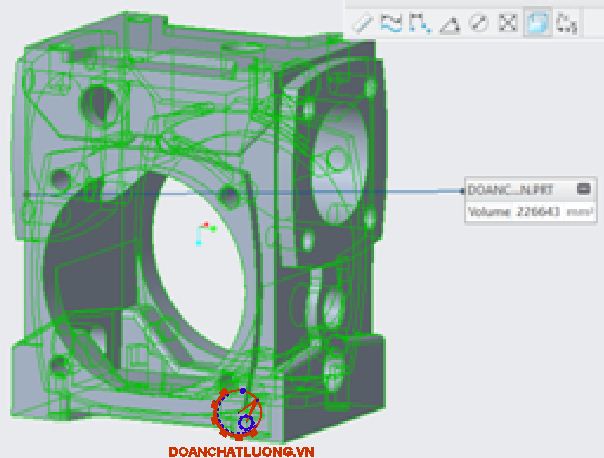Click the red circular spin center dragger
This screenshot has height=458, width=604.
[237, 412]
